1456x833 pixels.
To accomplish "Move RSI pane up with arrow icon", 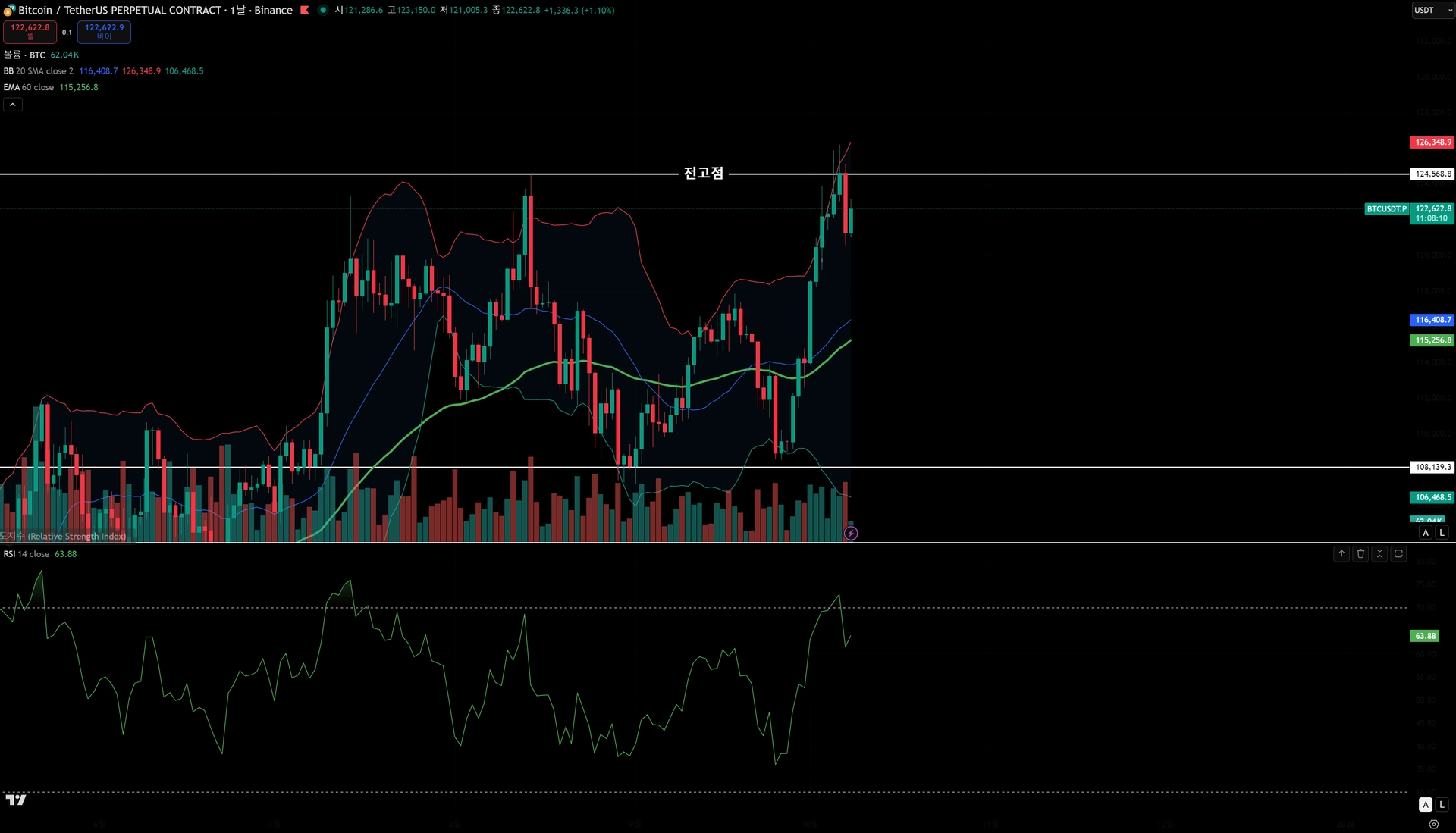I will [x=1341, y=554].
